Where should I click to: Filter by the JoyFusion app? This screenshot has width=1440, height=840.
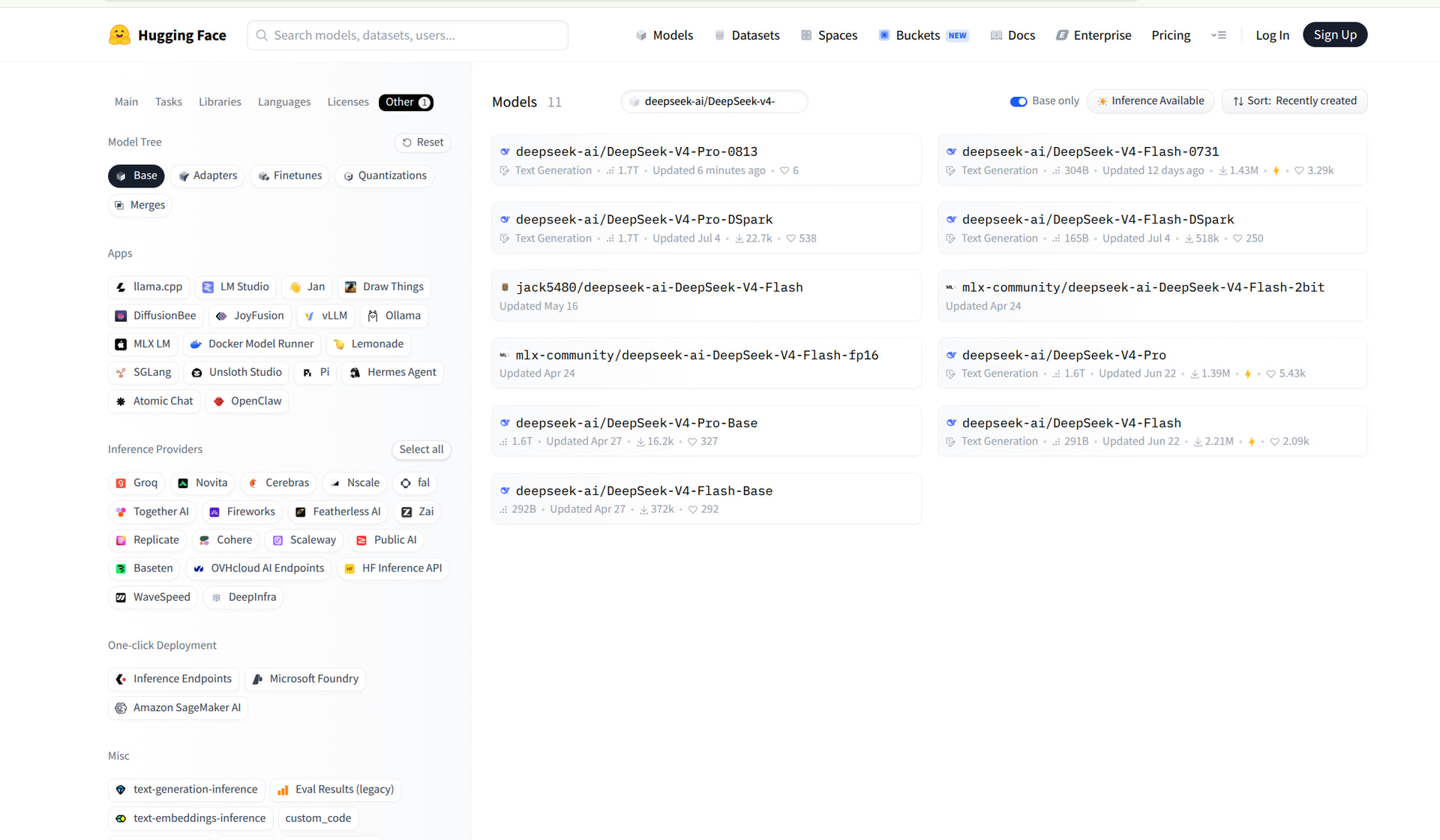click(250, 316)
